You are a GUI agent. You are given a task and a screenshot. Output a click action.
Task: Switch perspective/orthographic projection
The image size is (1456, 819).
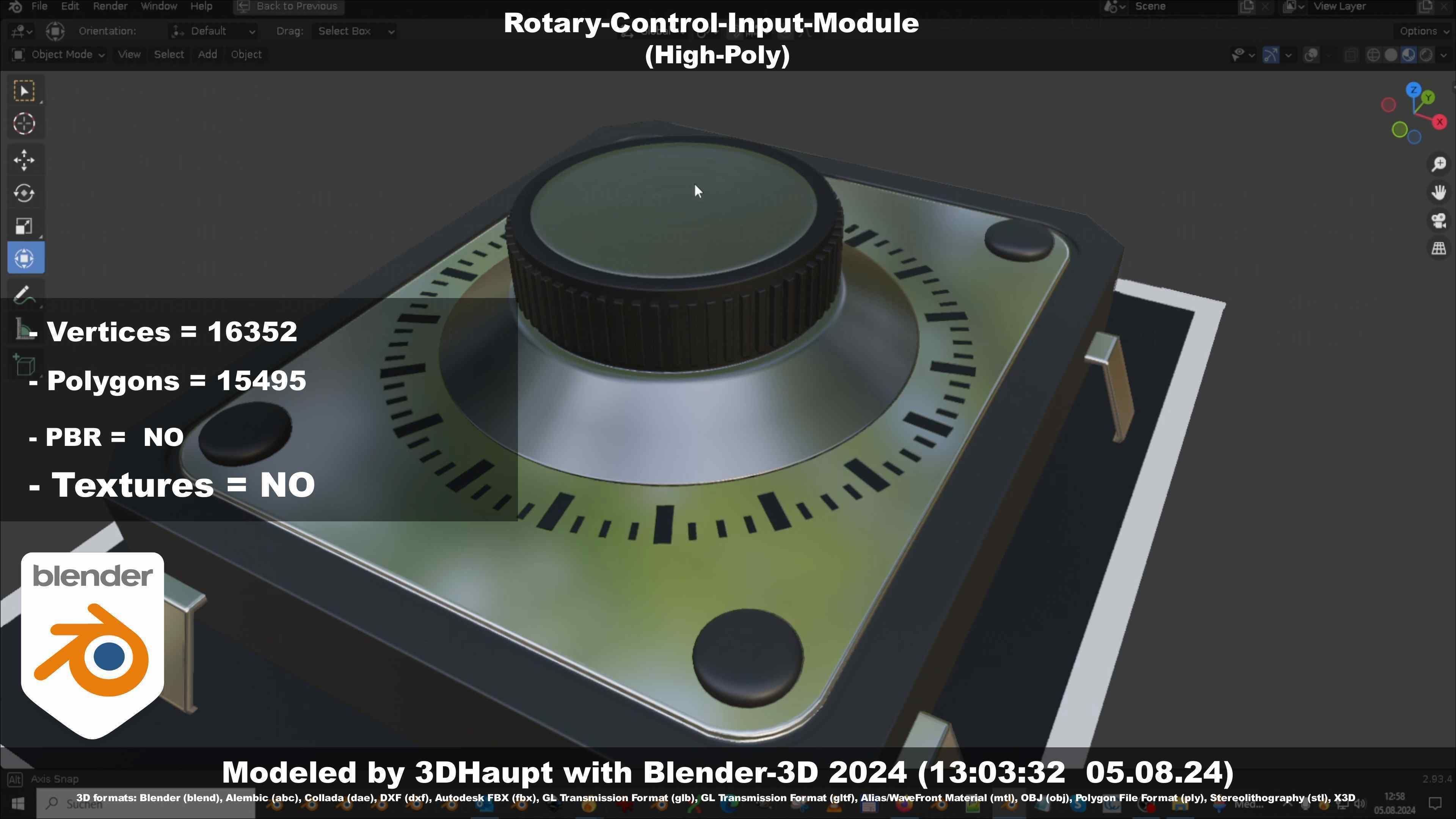click(x=1439, y=248)
